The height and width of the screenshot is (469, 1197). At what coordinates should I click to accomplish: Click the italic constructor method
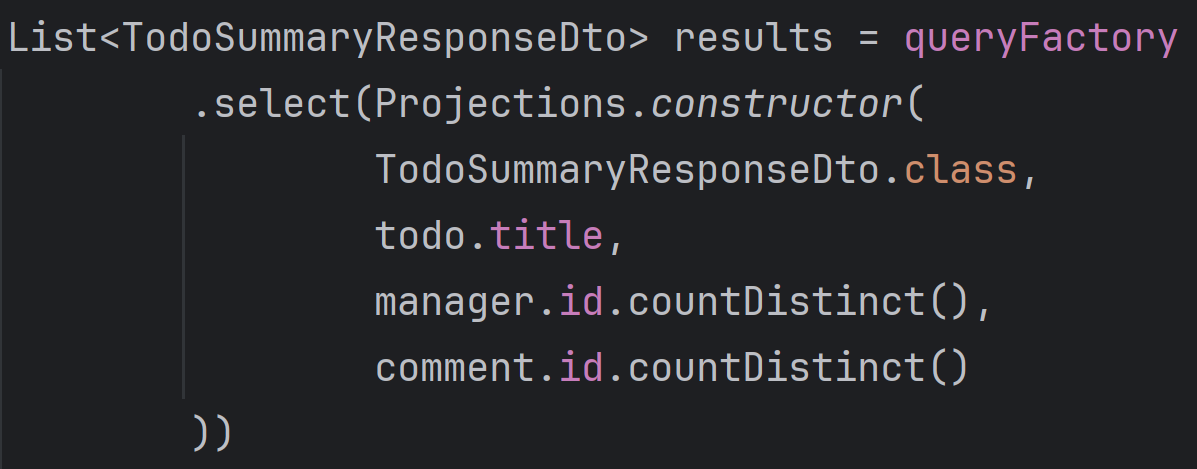tap(776, 105)
